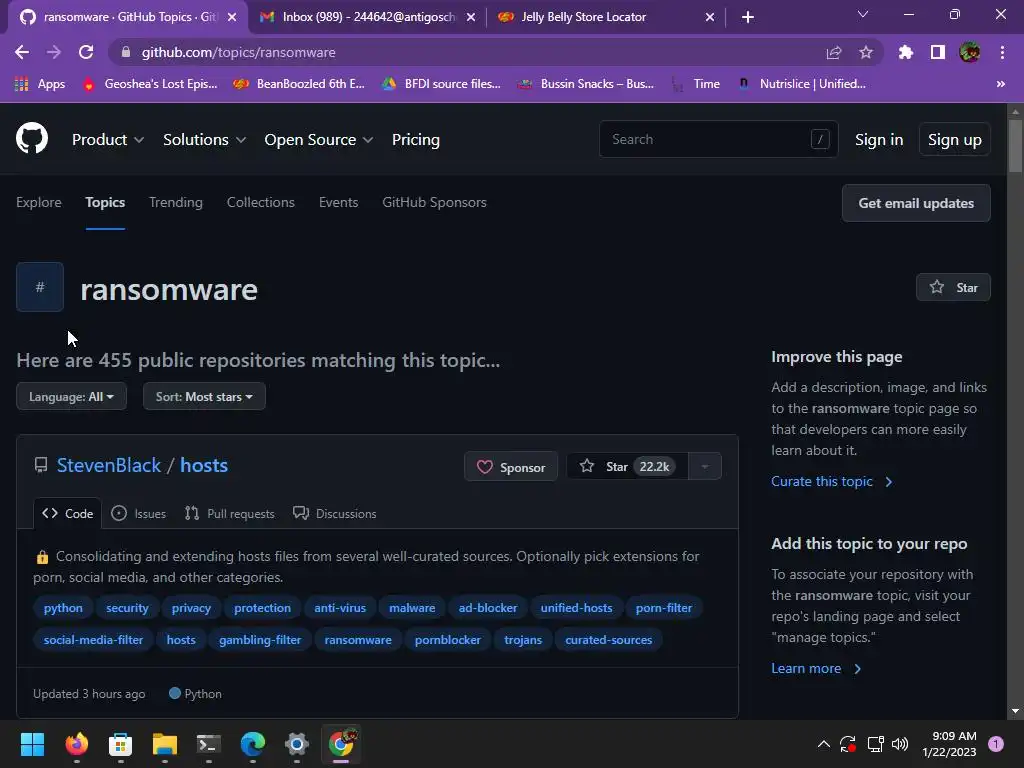Click the curated-sources topic tag
This screenshot has height=768, width=1024.
click(x=609, y=640)
